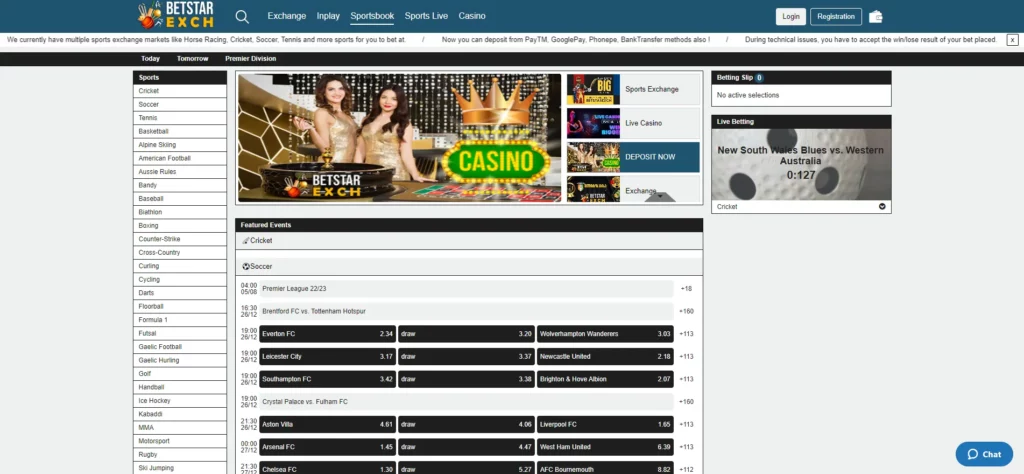Select Liverpool FC odds 1.65
Viewport: 1024px width, 474px height.
click(x=605, y=424)
